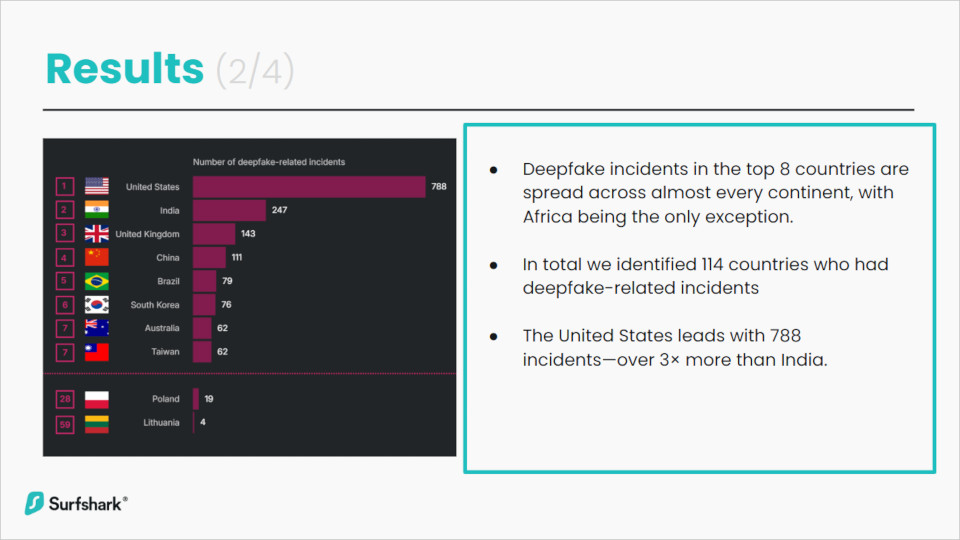Screen dimensions: 960x540
Task: Click rank badge 28 beside Poland
Action: coord(65,399)
